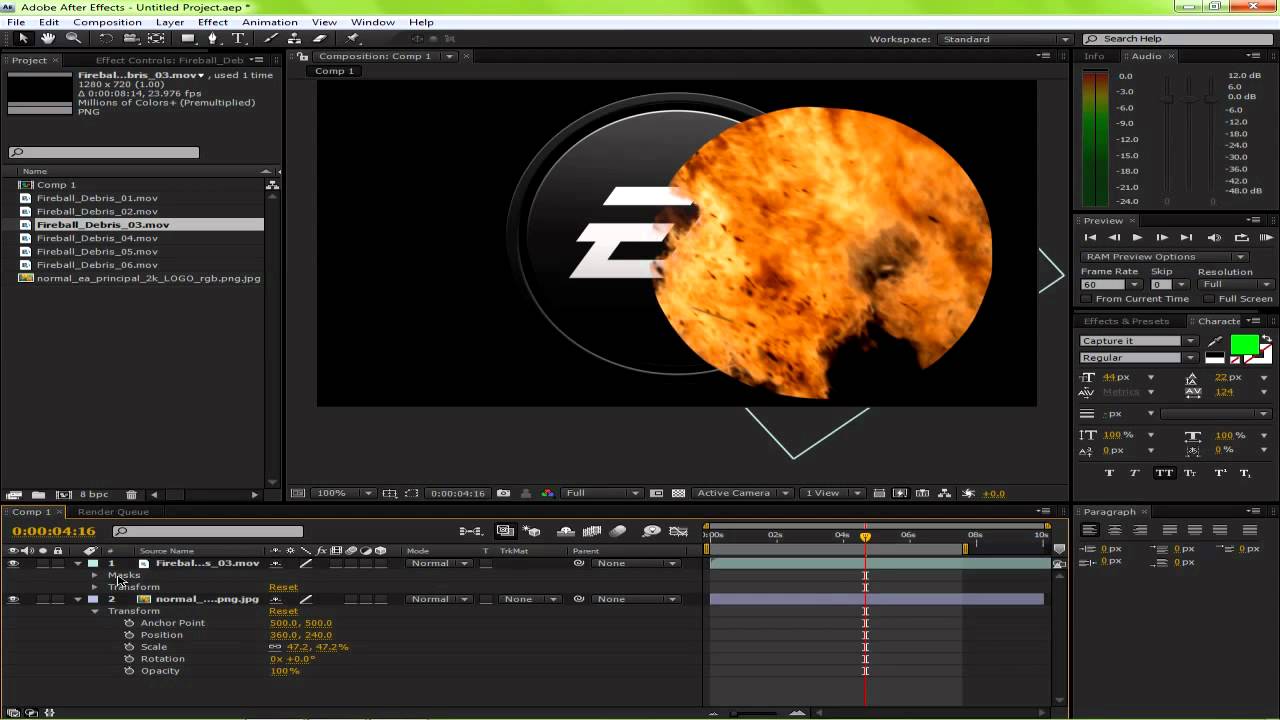1280x720 pixels.
Task: Select the Rotation tool
Action: [x=106, y=38]
